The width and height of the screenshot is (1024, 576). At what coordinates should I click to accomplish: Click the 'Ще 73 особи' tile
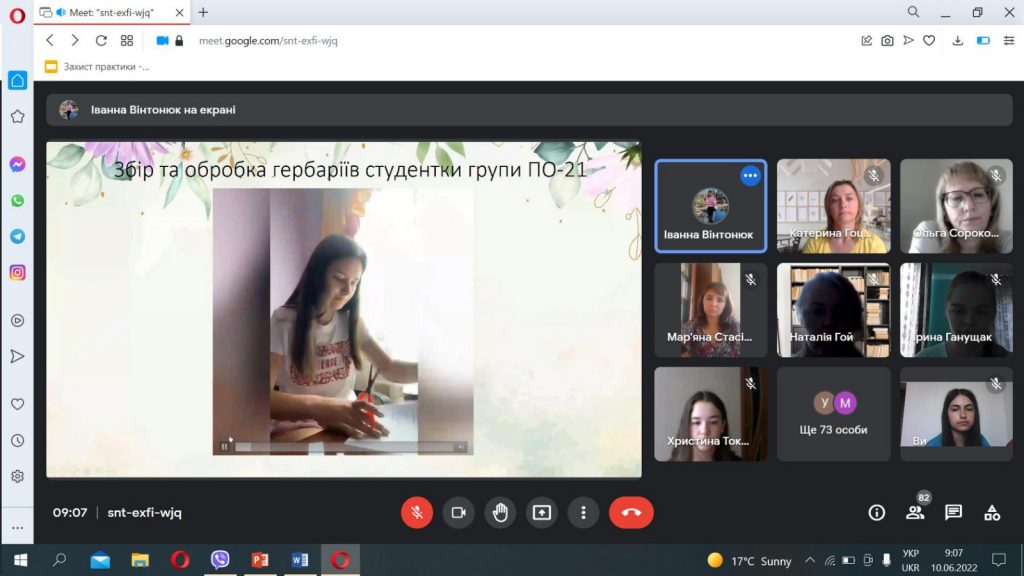(x=833, y=414)
